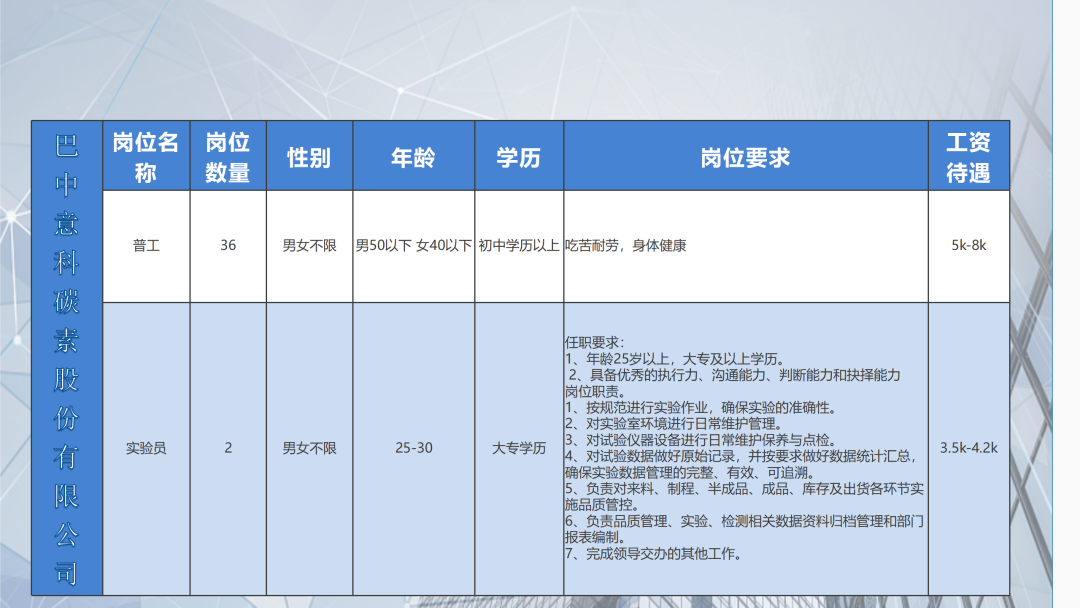
Task: Click the age cell 25-30
Action: [x=413, y=448]
